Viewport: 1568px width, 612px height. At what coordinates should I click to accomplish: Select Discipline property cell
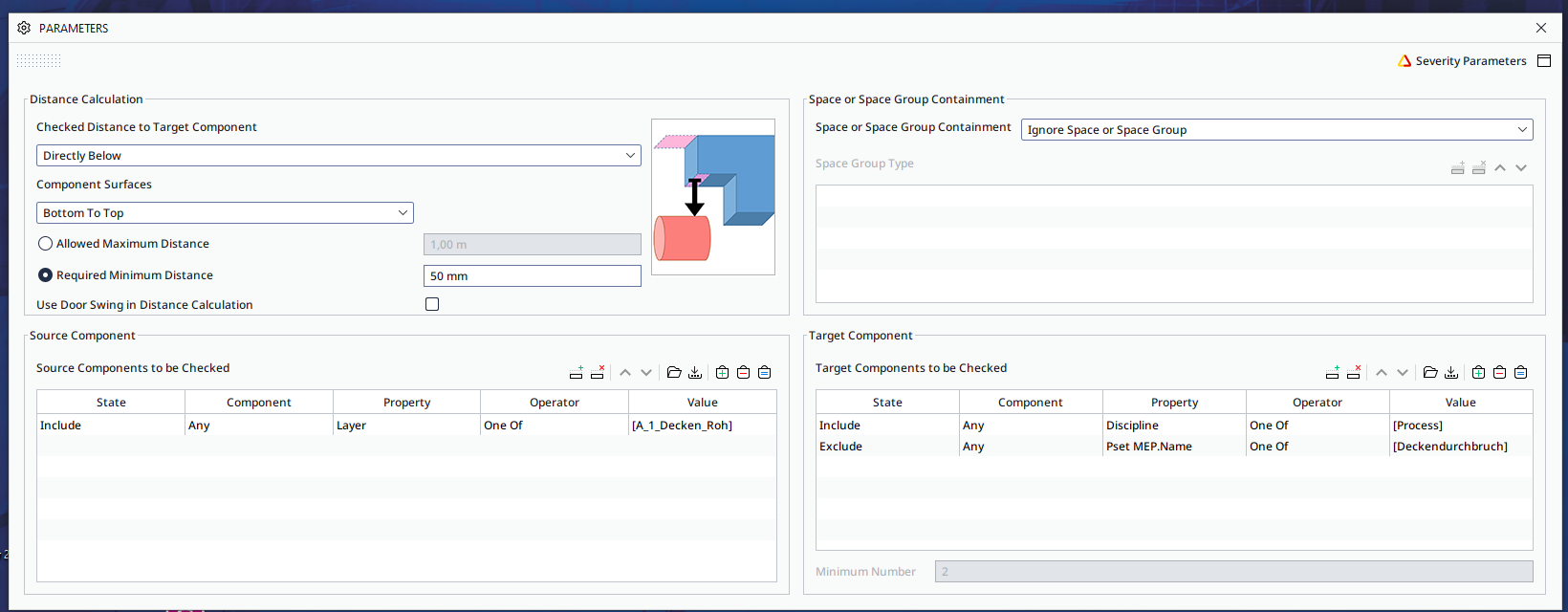(x=1174, y=425)
